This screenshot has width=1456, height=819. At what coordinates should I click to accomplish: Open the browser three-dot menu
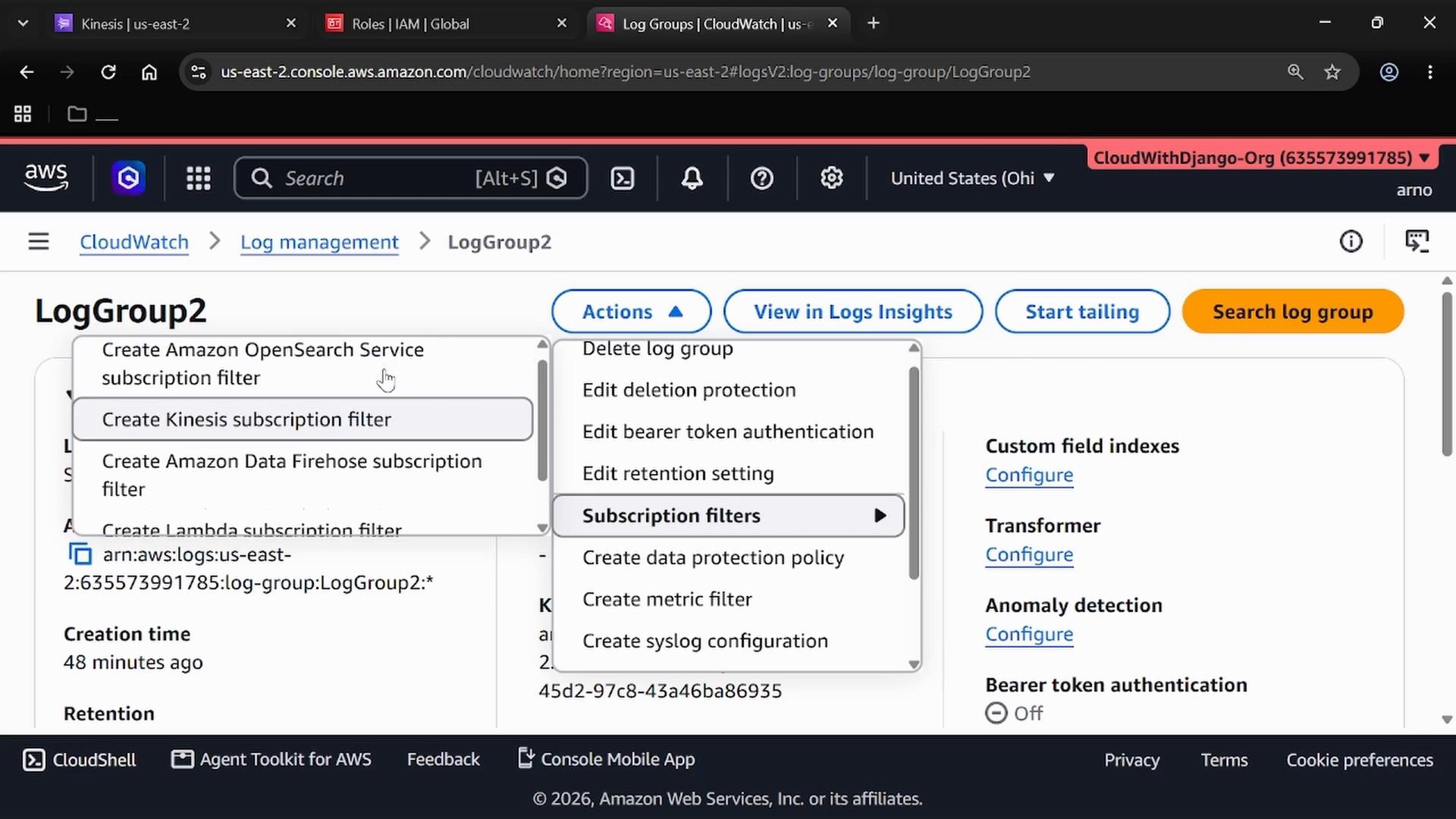coord(1430,72)
